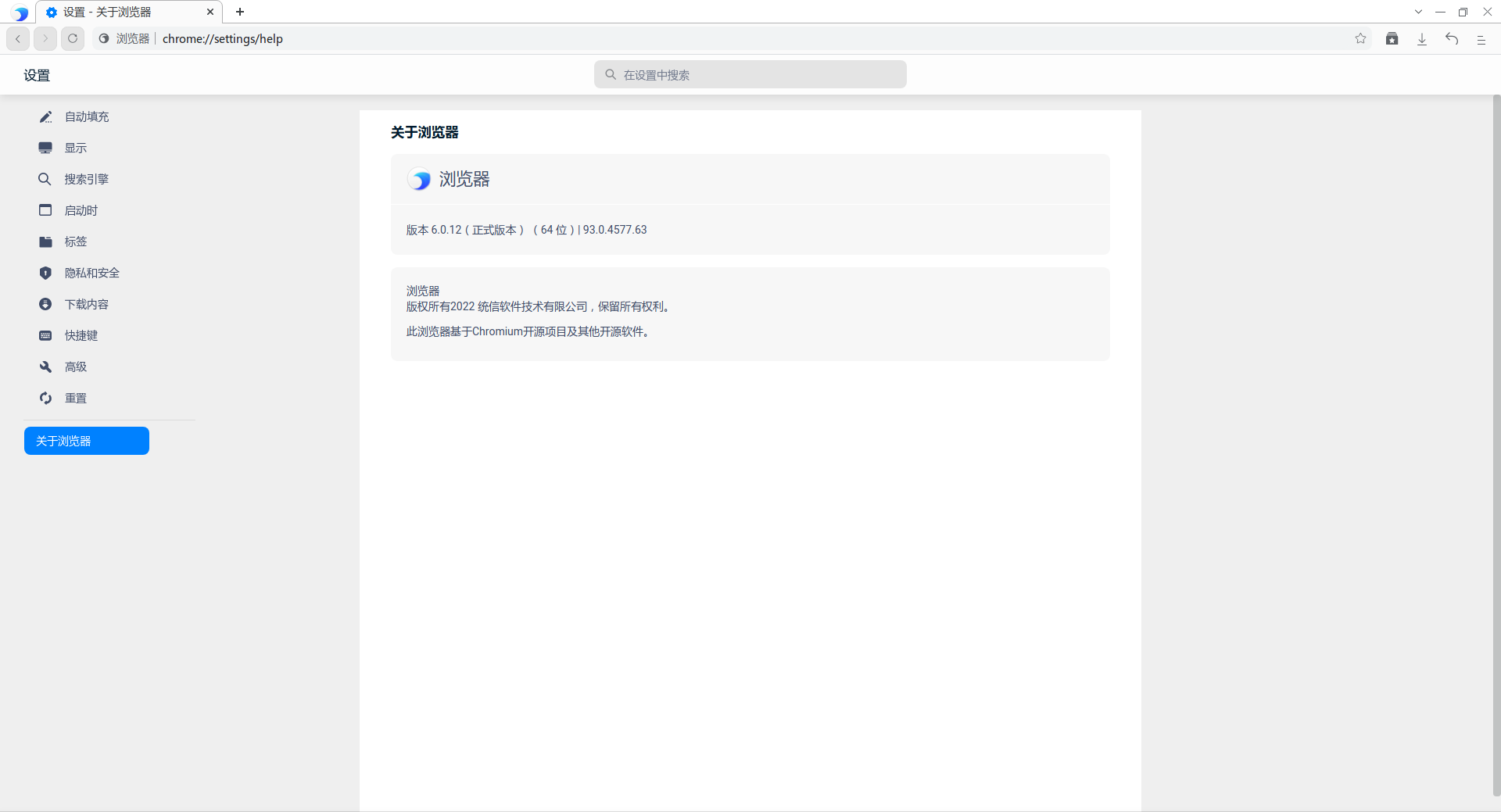Screen dimensions: 1501x812
Task: Click the 搜索引擎 magnifier icon
Action: pos(45,179)
